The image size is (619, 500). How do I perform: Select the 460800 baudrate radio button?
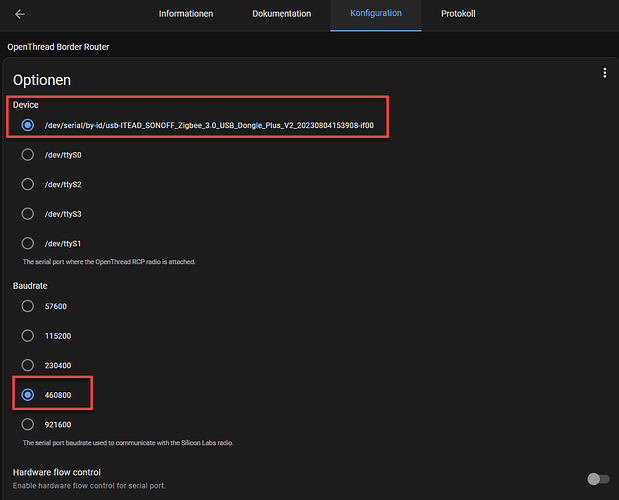pyautogui.click(x=28, y=394)
